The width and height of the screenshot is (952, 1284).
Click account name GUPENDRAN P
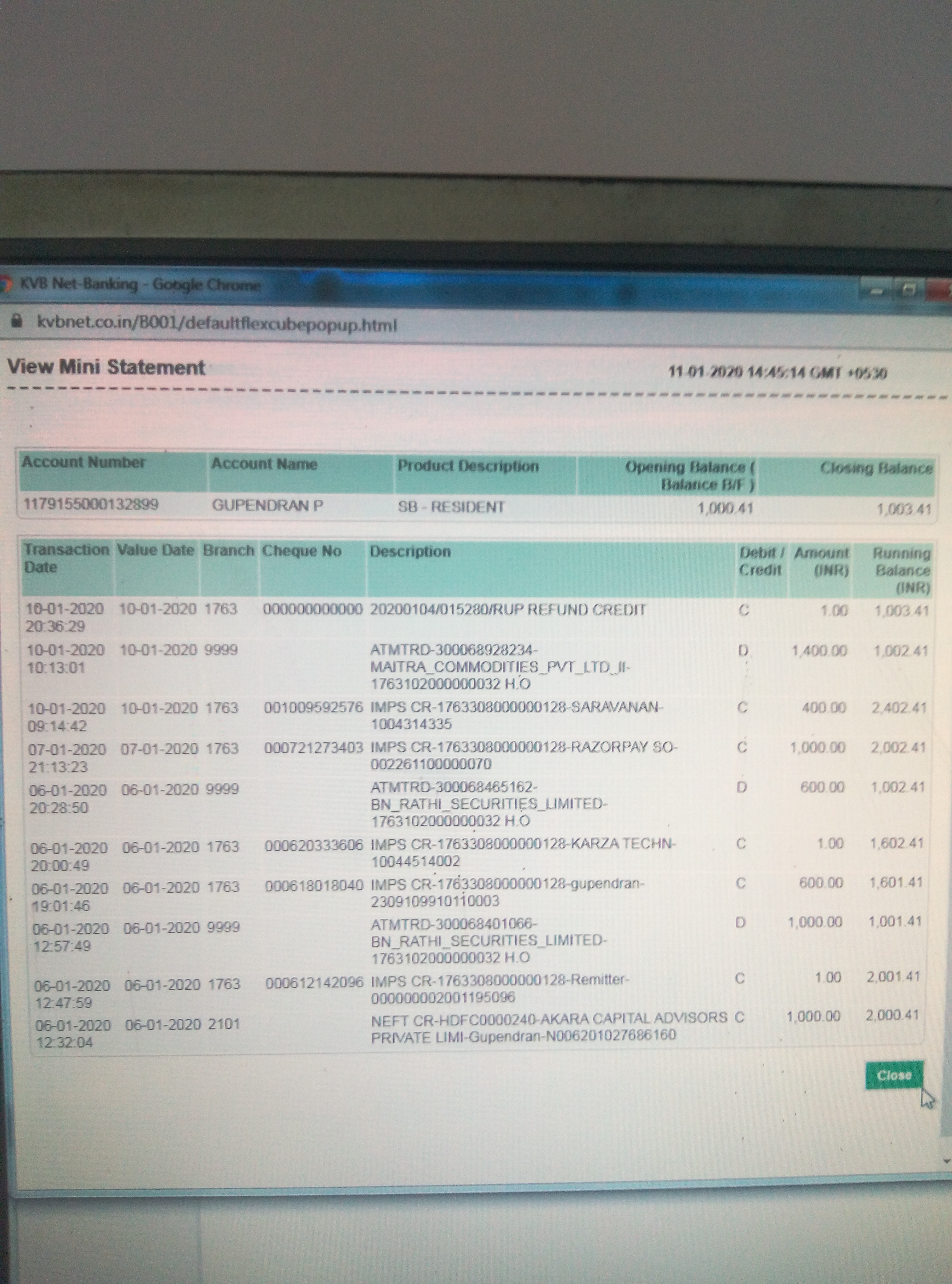pos(267,505)
